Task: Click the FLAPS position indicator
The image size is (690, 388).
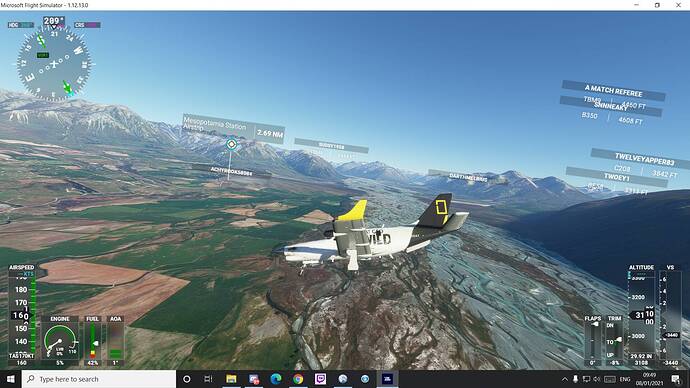Action: point(593,340)
